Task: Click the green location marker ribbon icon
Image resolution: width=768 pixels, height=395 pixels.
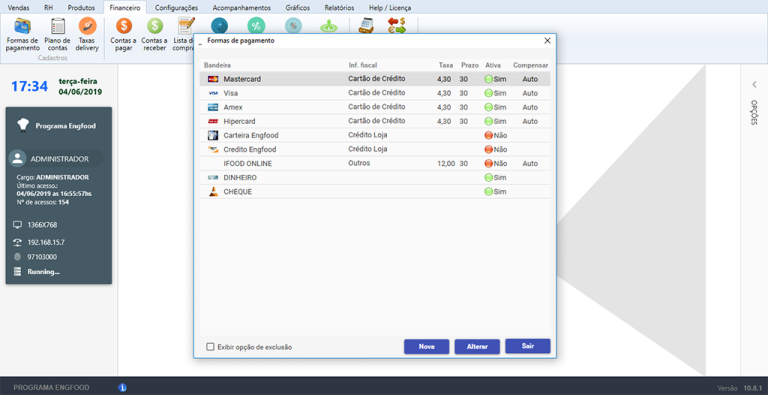Action: (329, 26)
